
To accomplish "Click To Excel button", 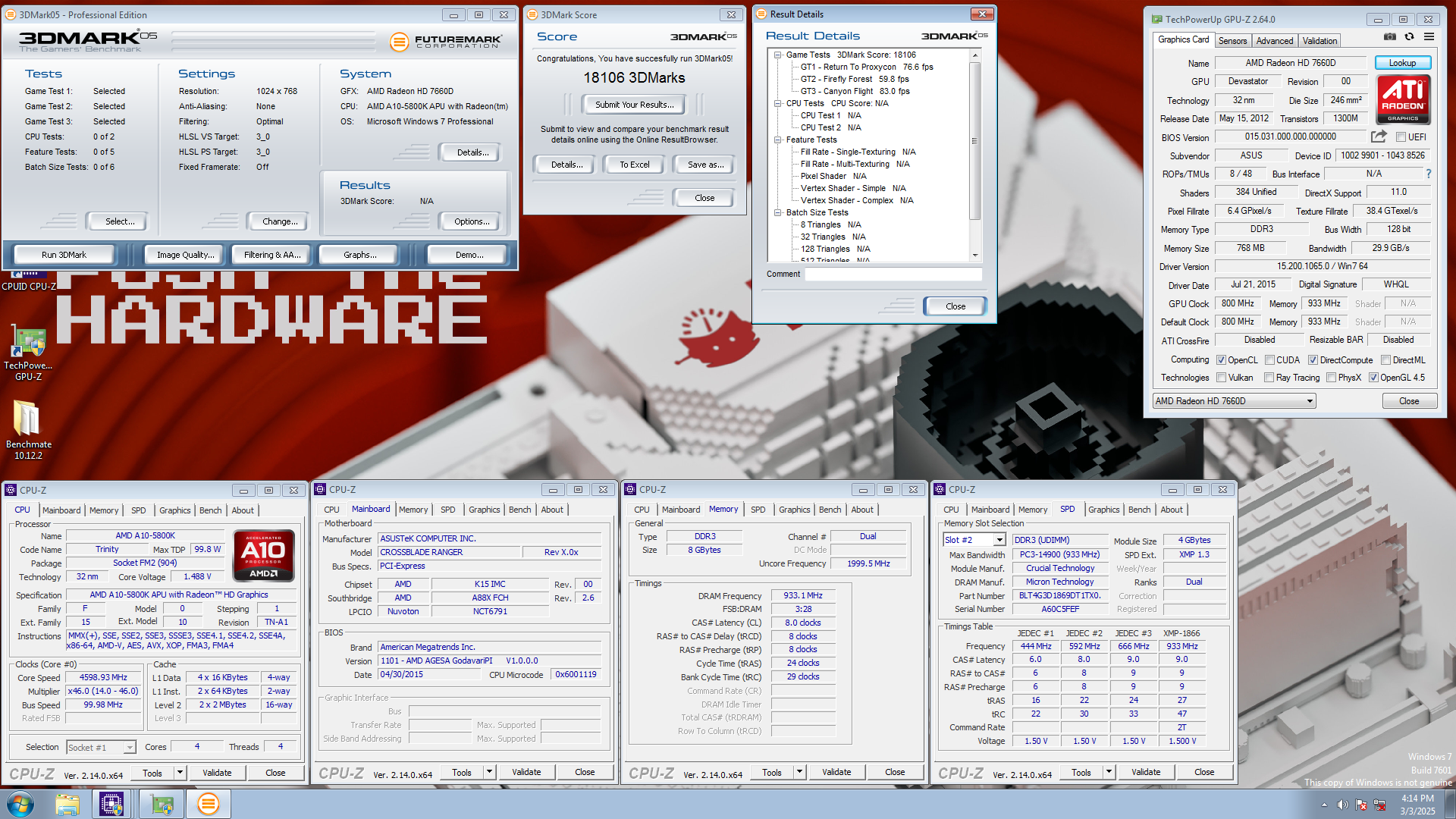I will (634, 165).
